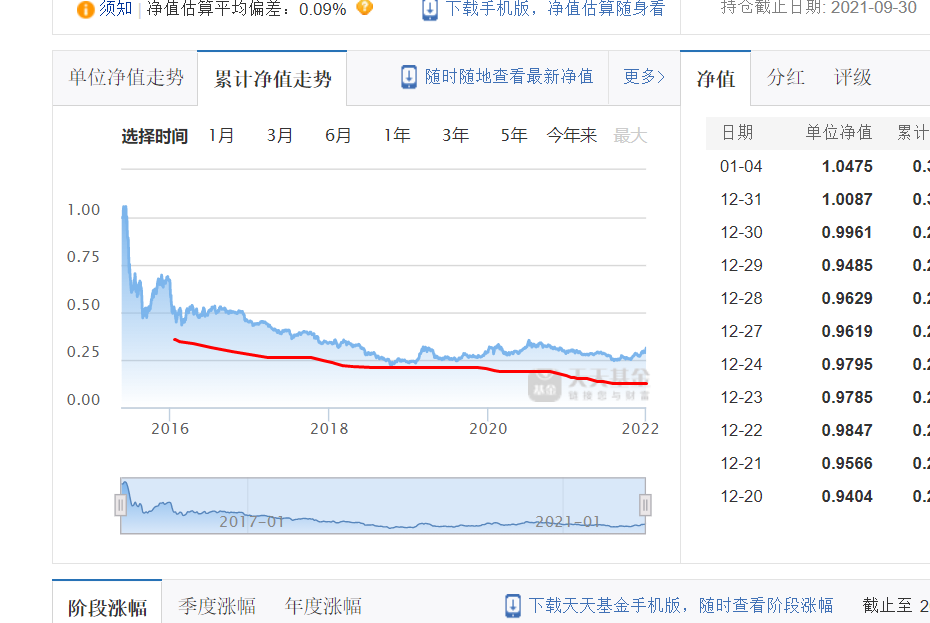Click the 12-29 date row
Screen dimensions: 930x623
click(x=741, y=265)
